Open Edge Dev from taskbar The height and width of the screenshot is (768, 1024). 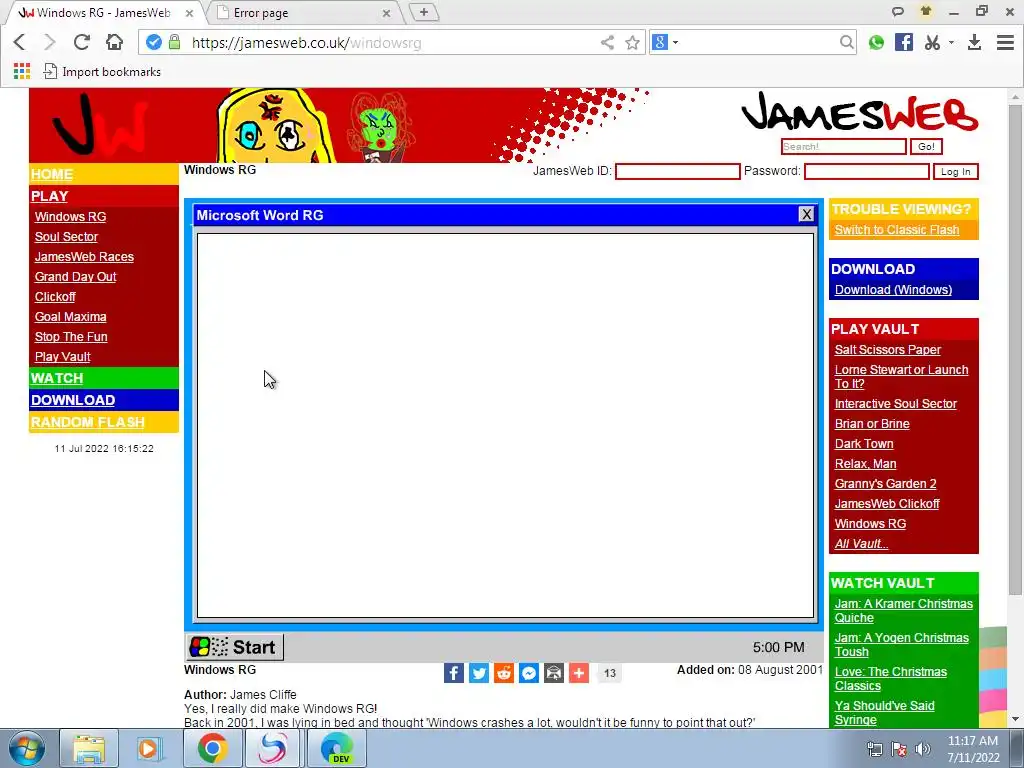click(337, 748)
